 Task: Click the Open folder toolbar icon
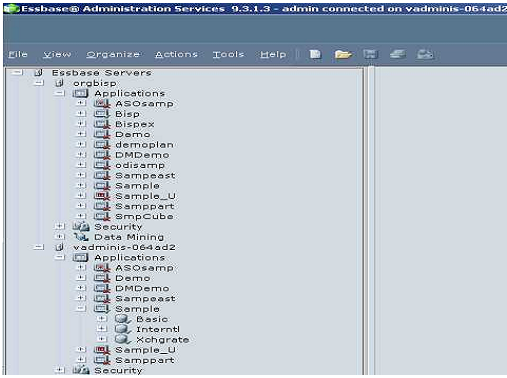[343, 54]
